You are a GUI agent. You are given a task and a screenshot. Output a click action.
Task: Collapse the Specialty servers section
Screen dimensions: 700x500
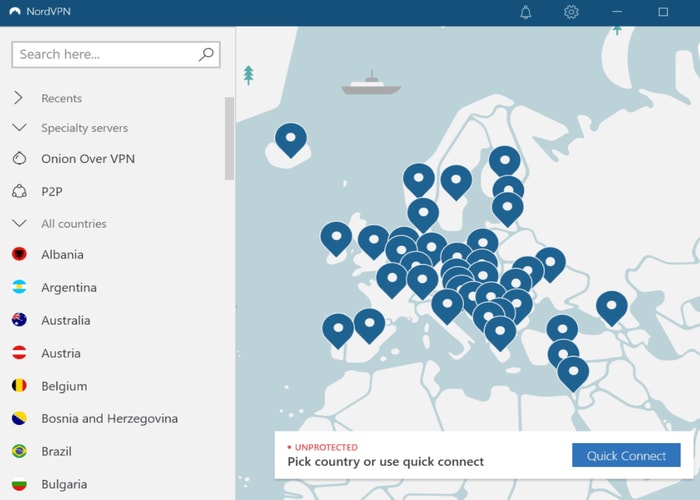19,128
